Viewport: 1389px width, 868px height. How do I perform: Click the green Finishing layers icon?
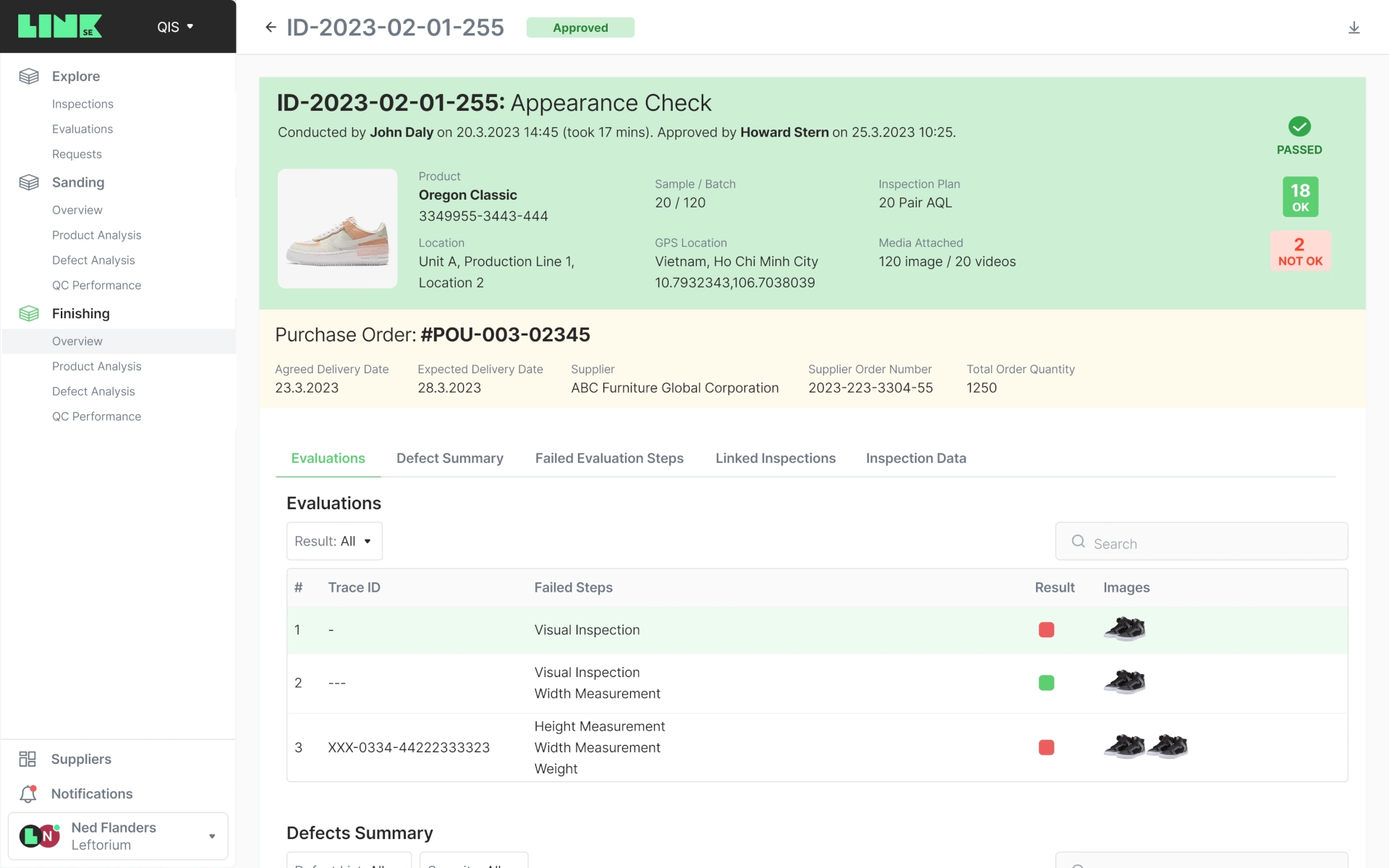click(x=29, y=313)
